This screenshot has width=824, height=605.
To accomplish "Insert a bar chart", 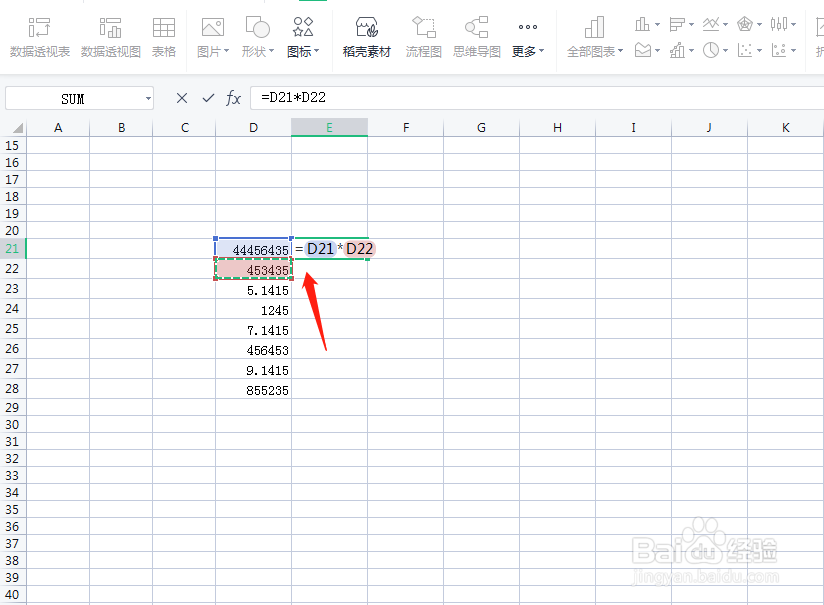I will point(677,24).
